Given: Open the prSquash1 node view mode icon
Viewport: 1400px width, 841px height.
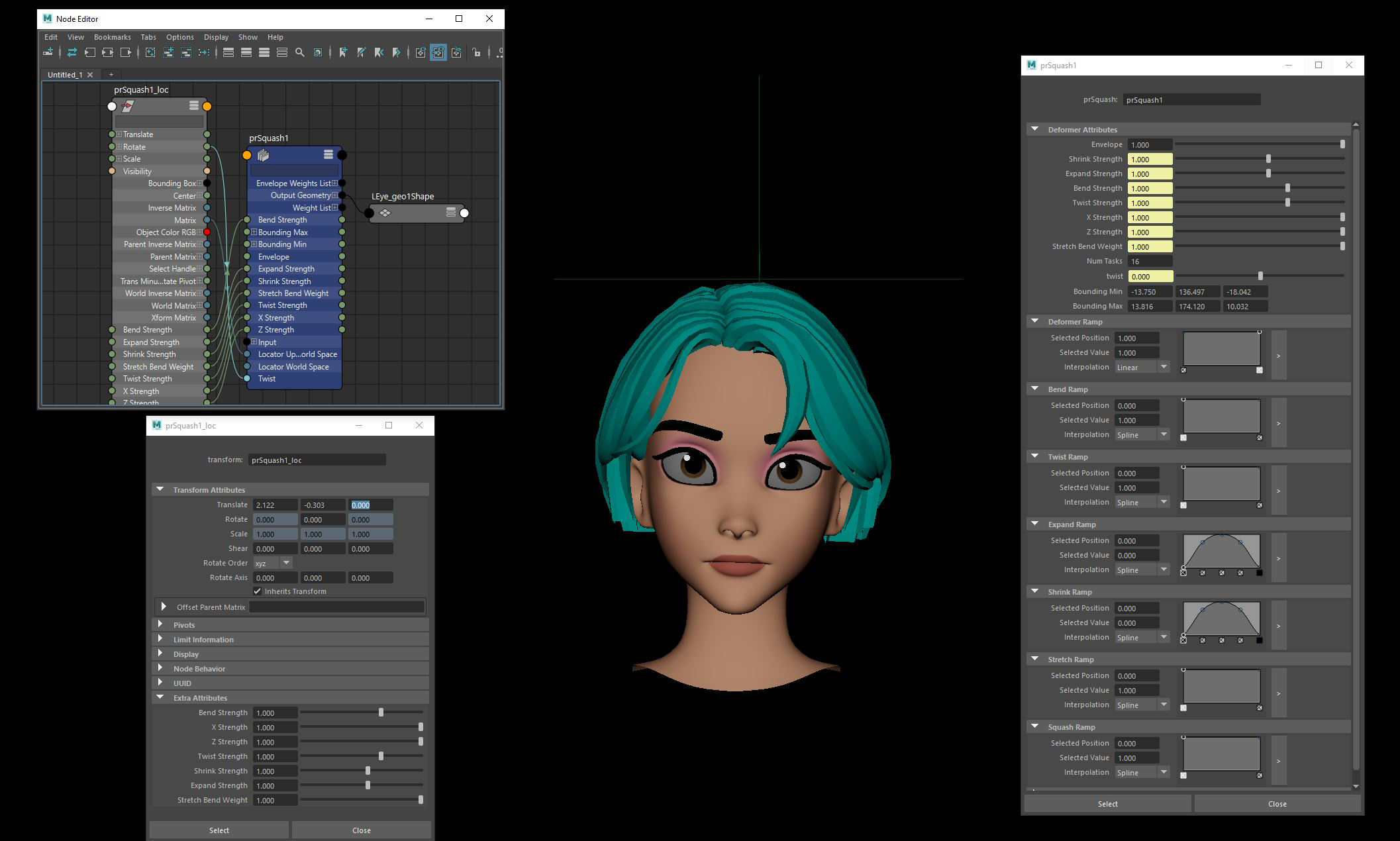Looking at the screenshot, I should (x=328, y=154).
